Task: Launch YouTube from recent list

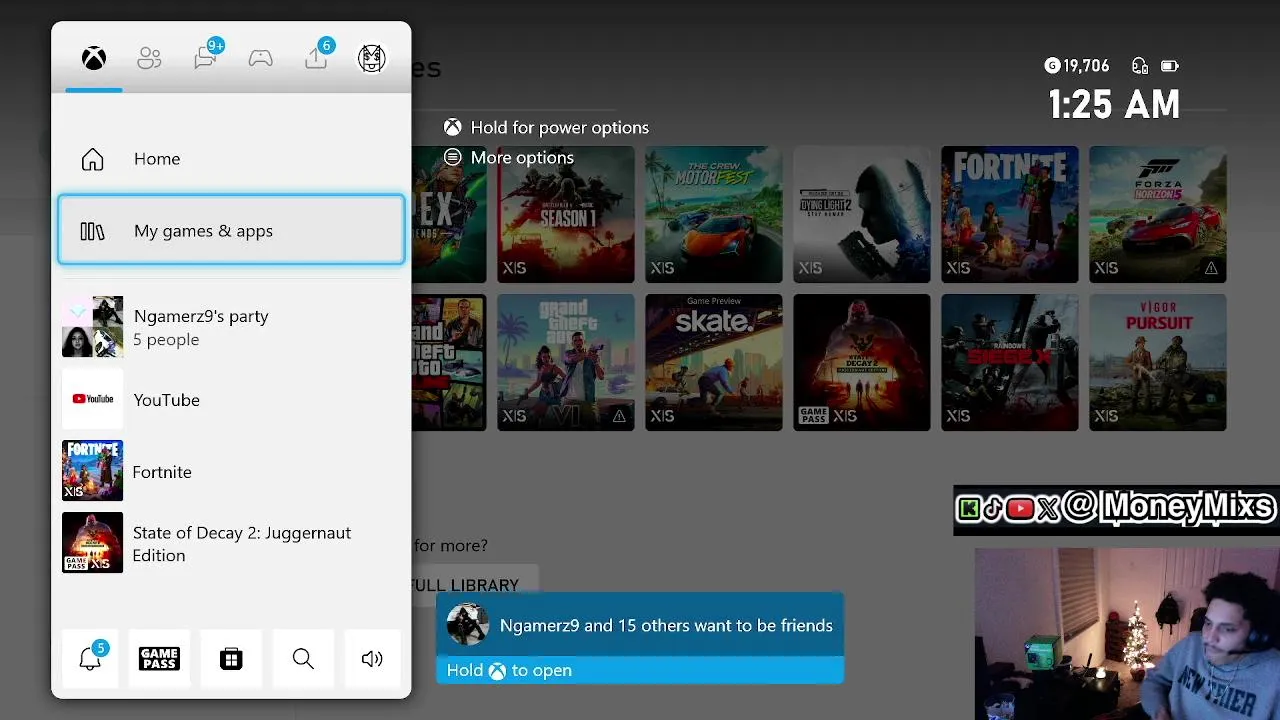Action: pyautogui.click(x=231, y=399)
